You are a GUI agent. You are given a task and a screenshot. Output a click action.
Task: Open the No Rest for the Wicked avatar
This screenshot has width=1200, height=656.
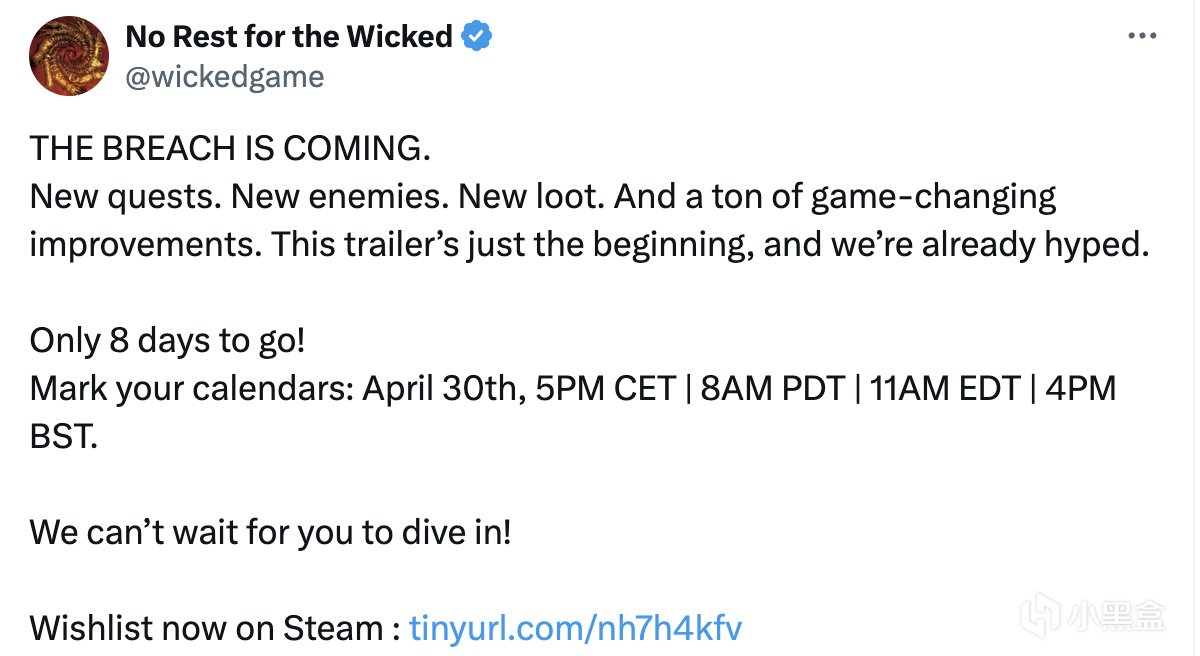point(68,57)
